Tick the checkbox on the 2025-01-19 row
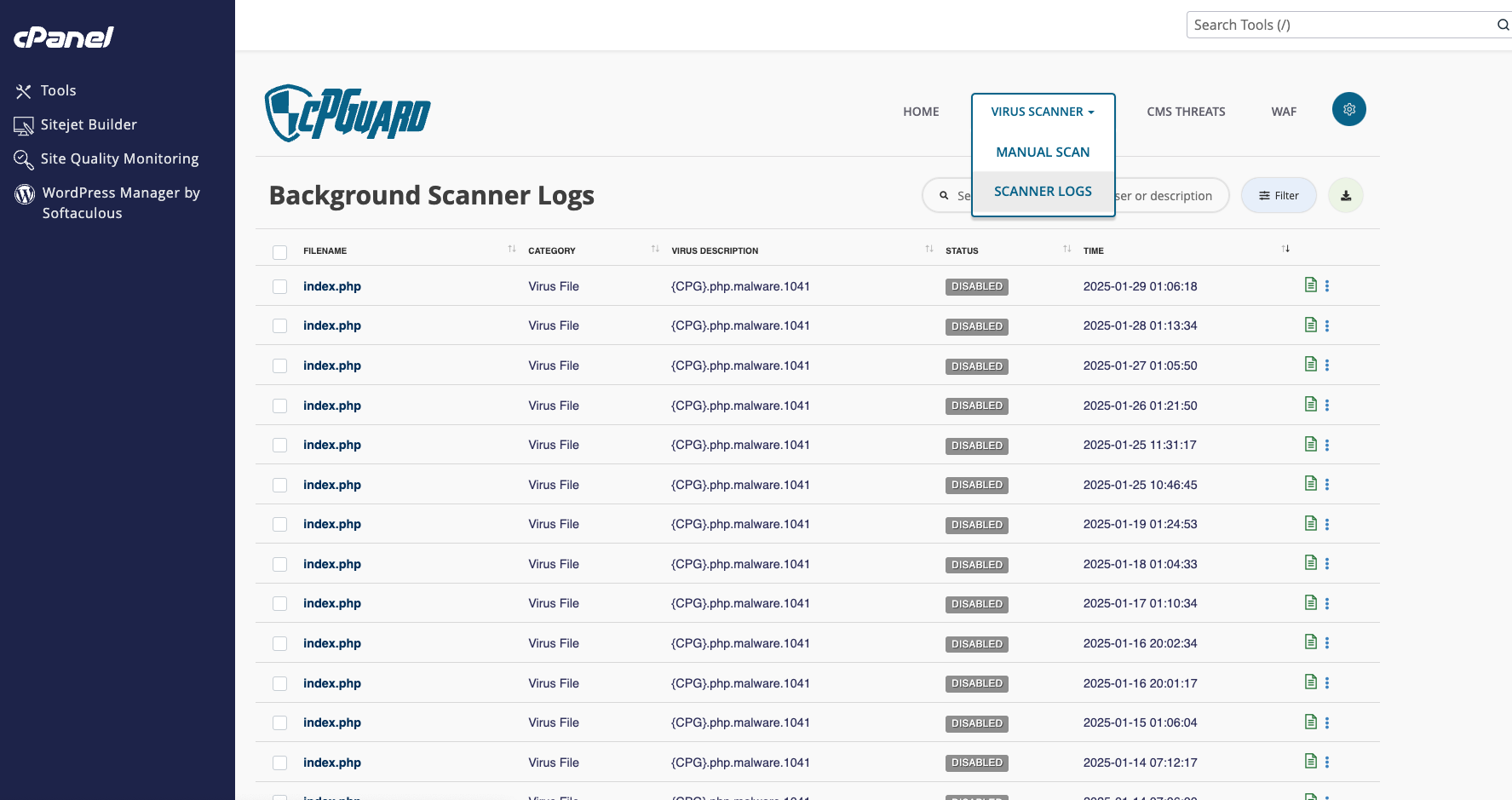This screenshot has width=1512, height=800. (279, 524)
